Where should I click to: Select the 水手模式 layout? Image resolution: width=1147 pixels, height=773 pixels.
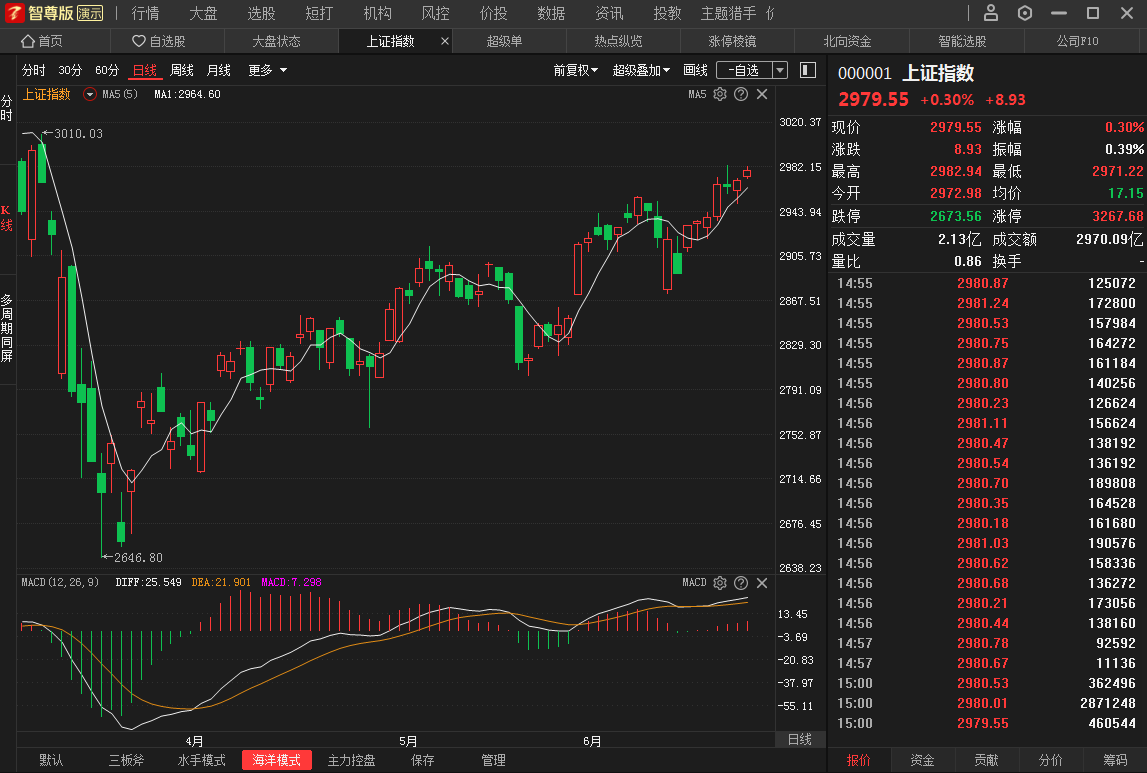(x=201, y=761)
